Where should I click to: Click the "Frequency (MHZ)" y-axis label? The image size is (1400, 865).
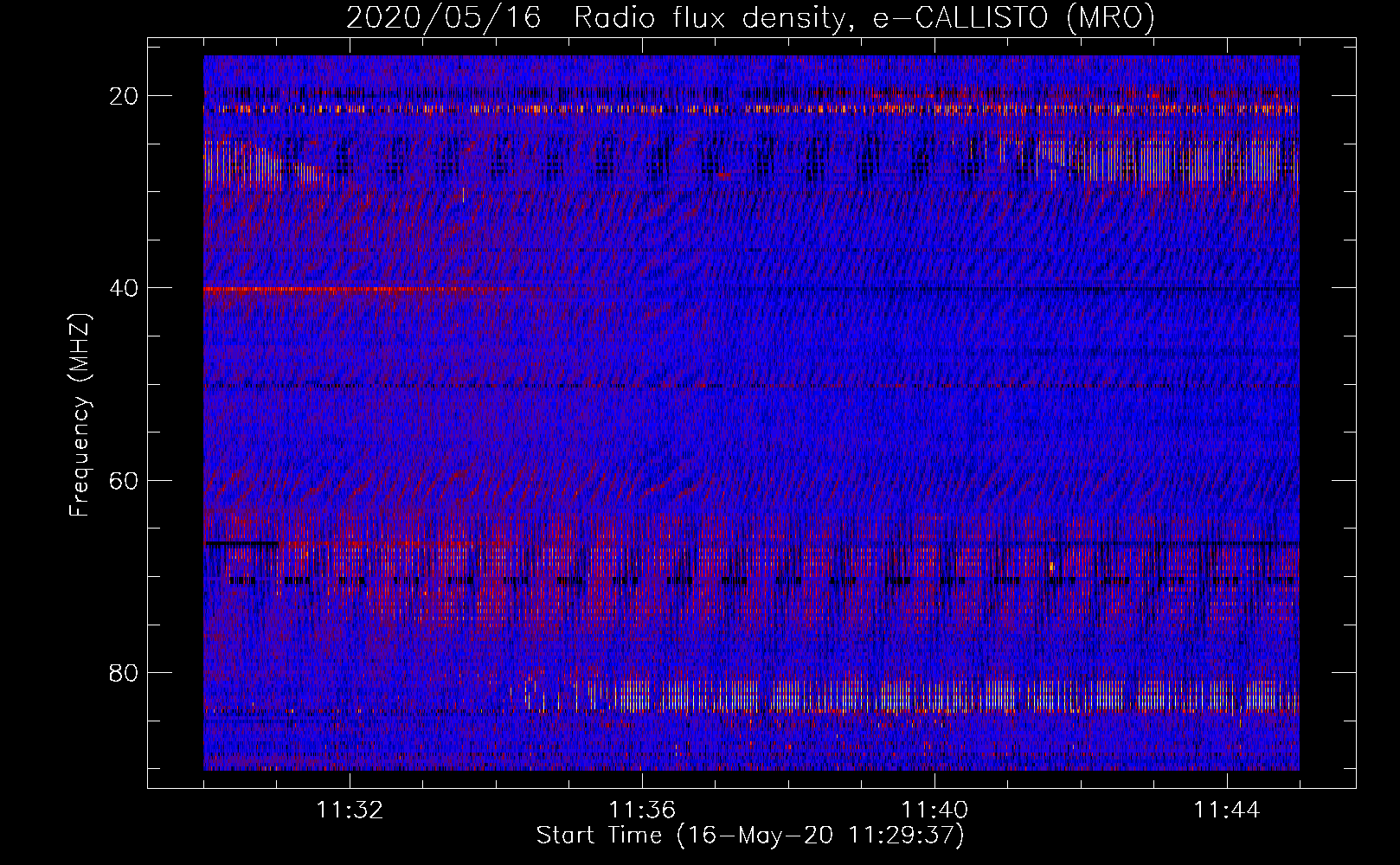coord(80,414)
